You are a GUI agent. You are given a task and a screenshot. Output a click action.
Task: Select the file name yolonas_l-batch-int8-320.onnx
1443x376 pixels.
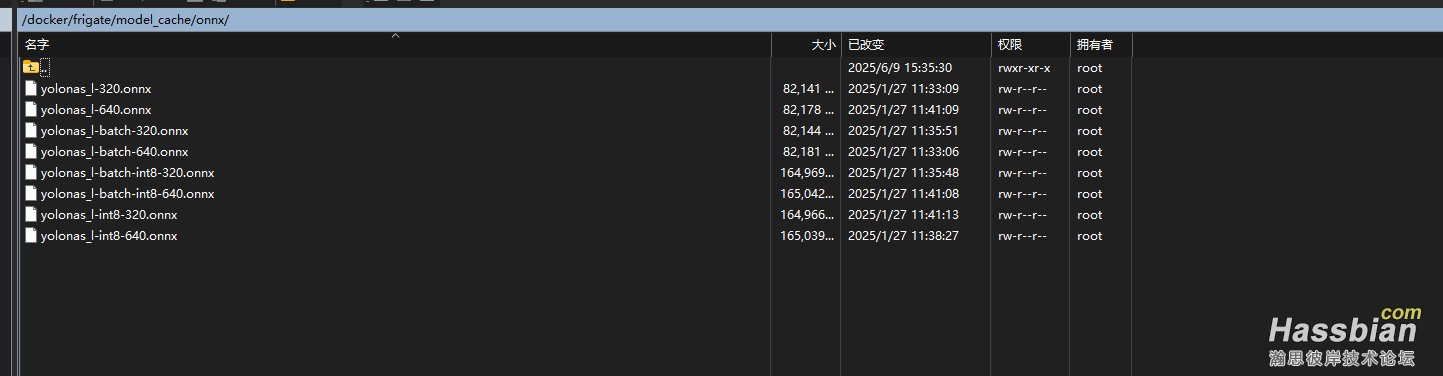pyautogui.click(x=128, y=173)
